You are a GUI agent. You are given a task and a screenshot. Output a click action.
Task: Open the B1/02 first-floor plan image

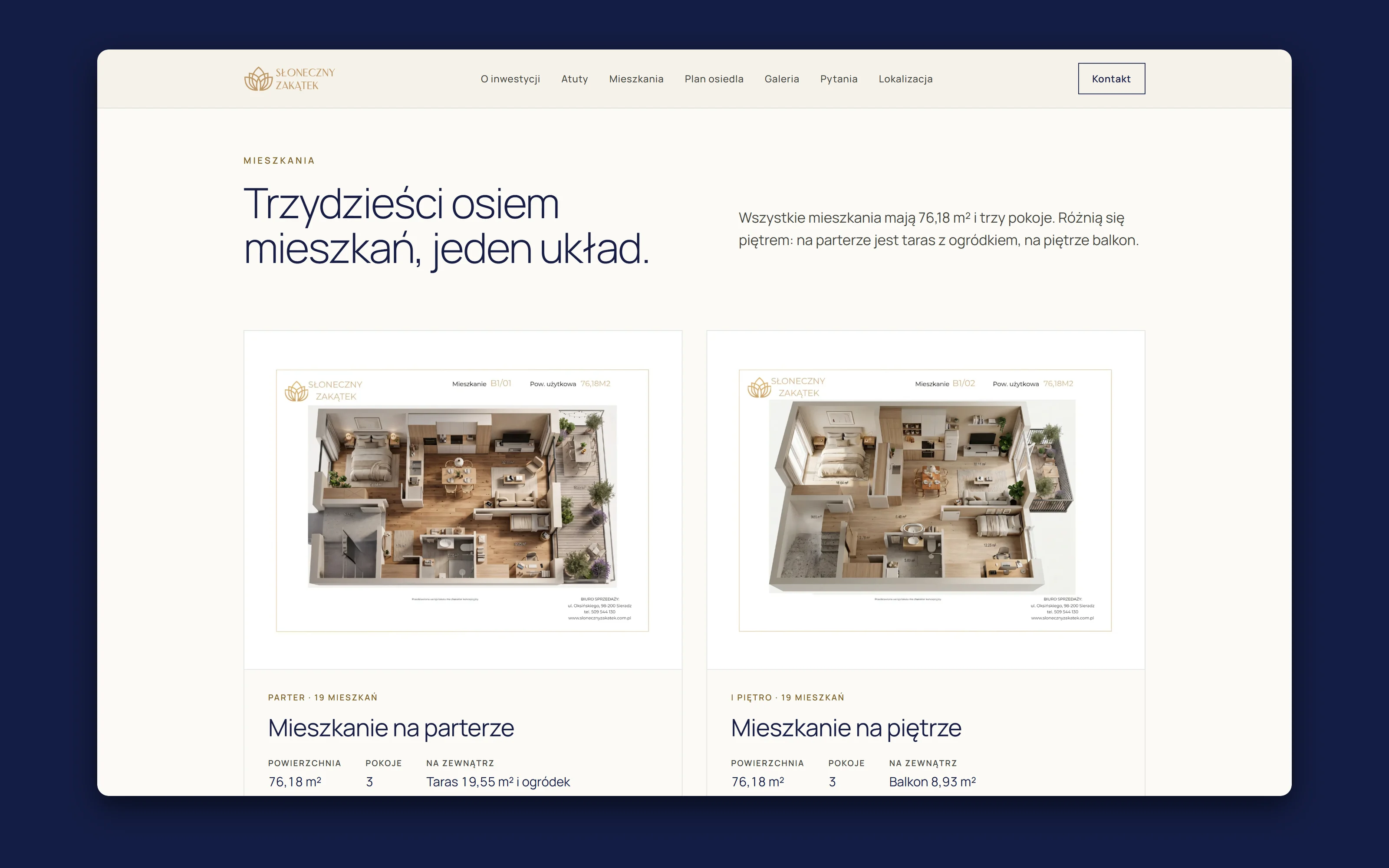pyautogui.click(x=925, y=500)
